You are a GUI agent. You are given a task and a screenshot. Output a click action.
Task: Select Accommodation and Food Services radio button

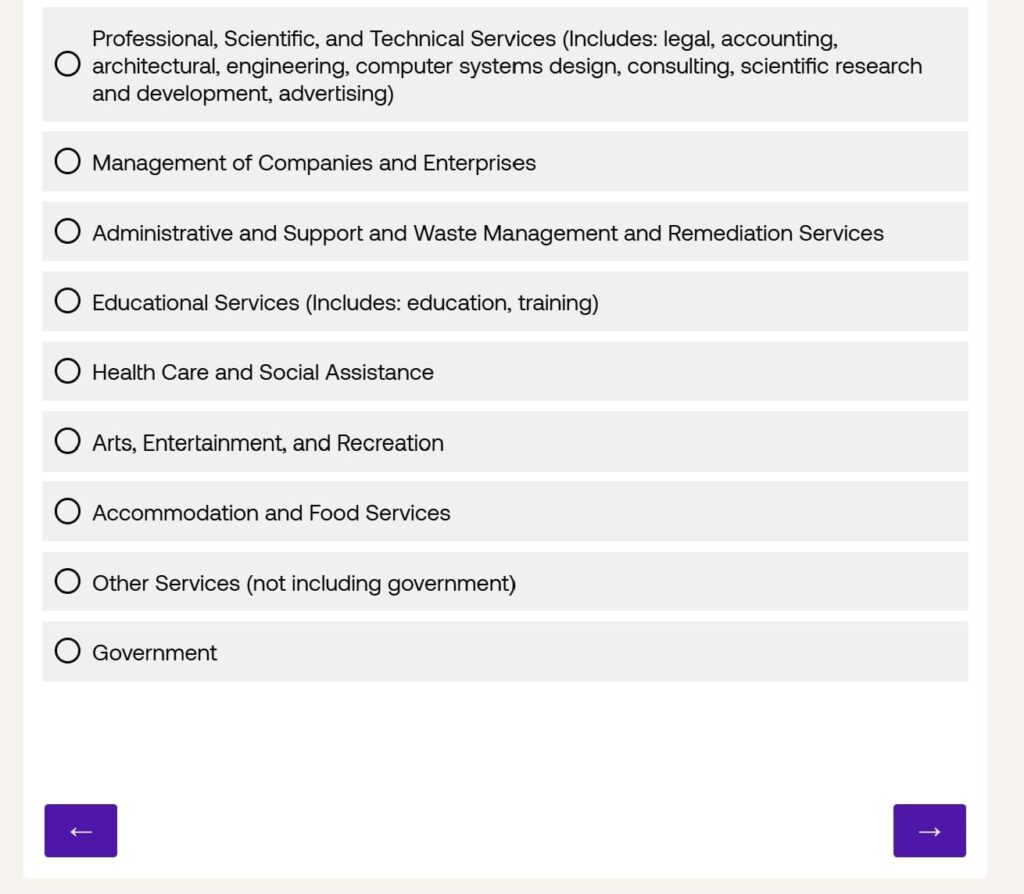click(68, 512)
